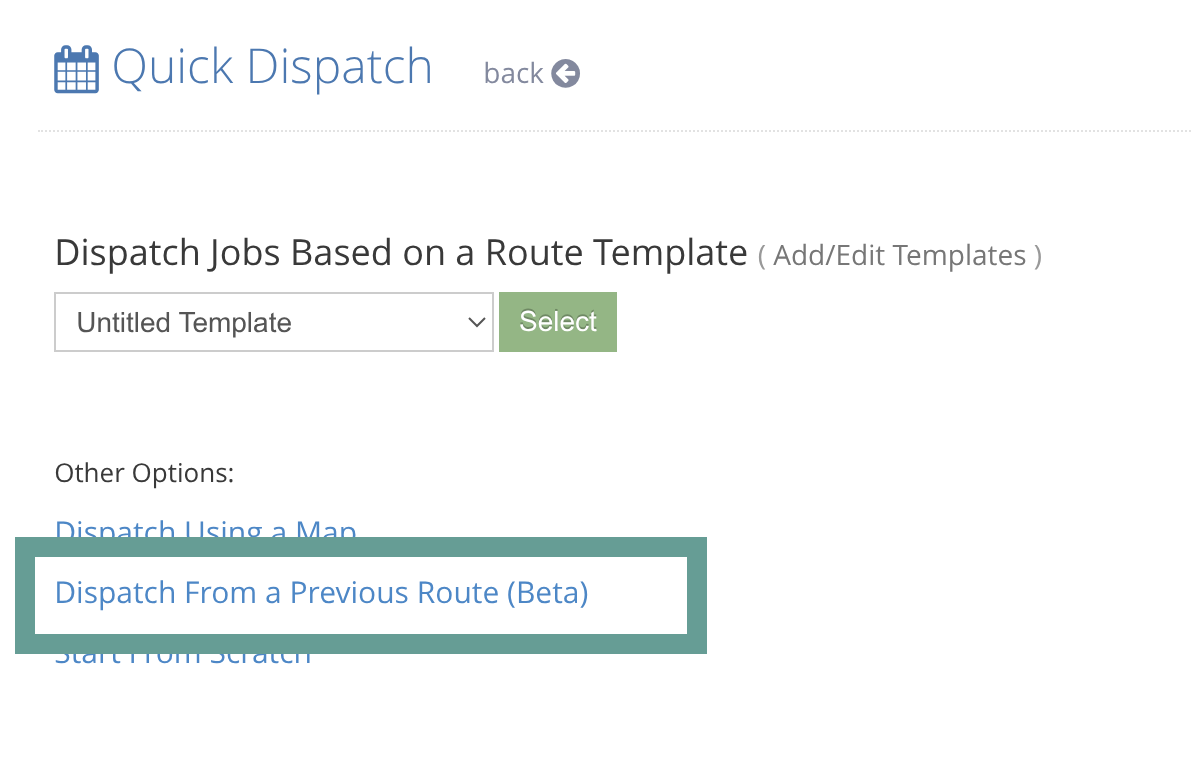Click the "(Beta)" text in the Previous Route link
Screen dimensions: 1191x784
[547, 593]
